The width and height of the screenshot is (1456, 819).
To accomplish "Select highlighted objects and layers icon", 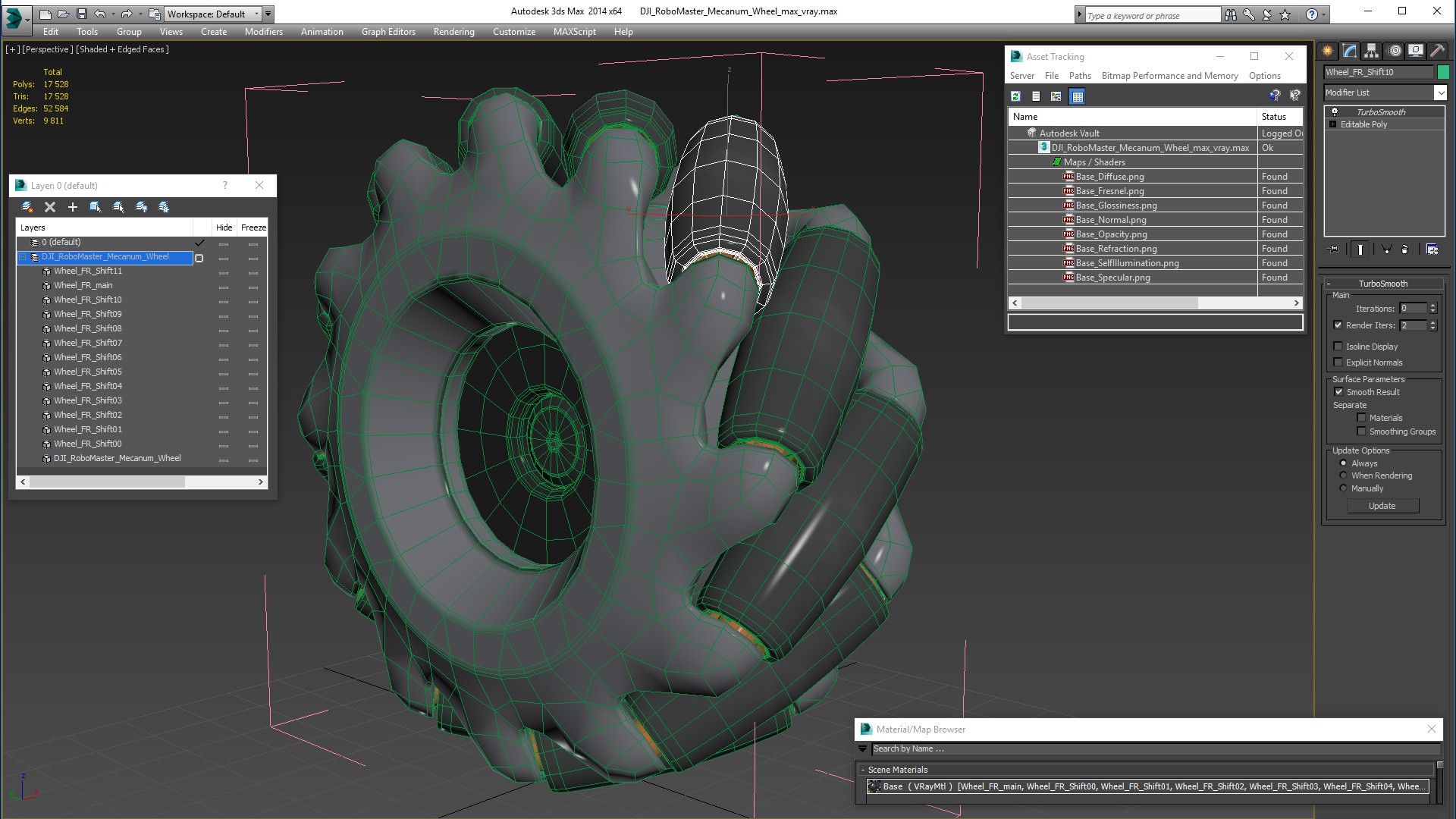I will (x=96, y=207).
